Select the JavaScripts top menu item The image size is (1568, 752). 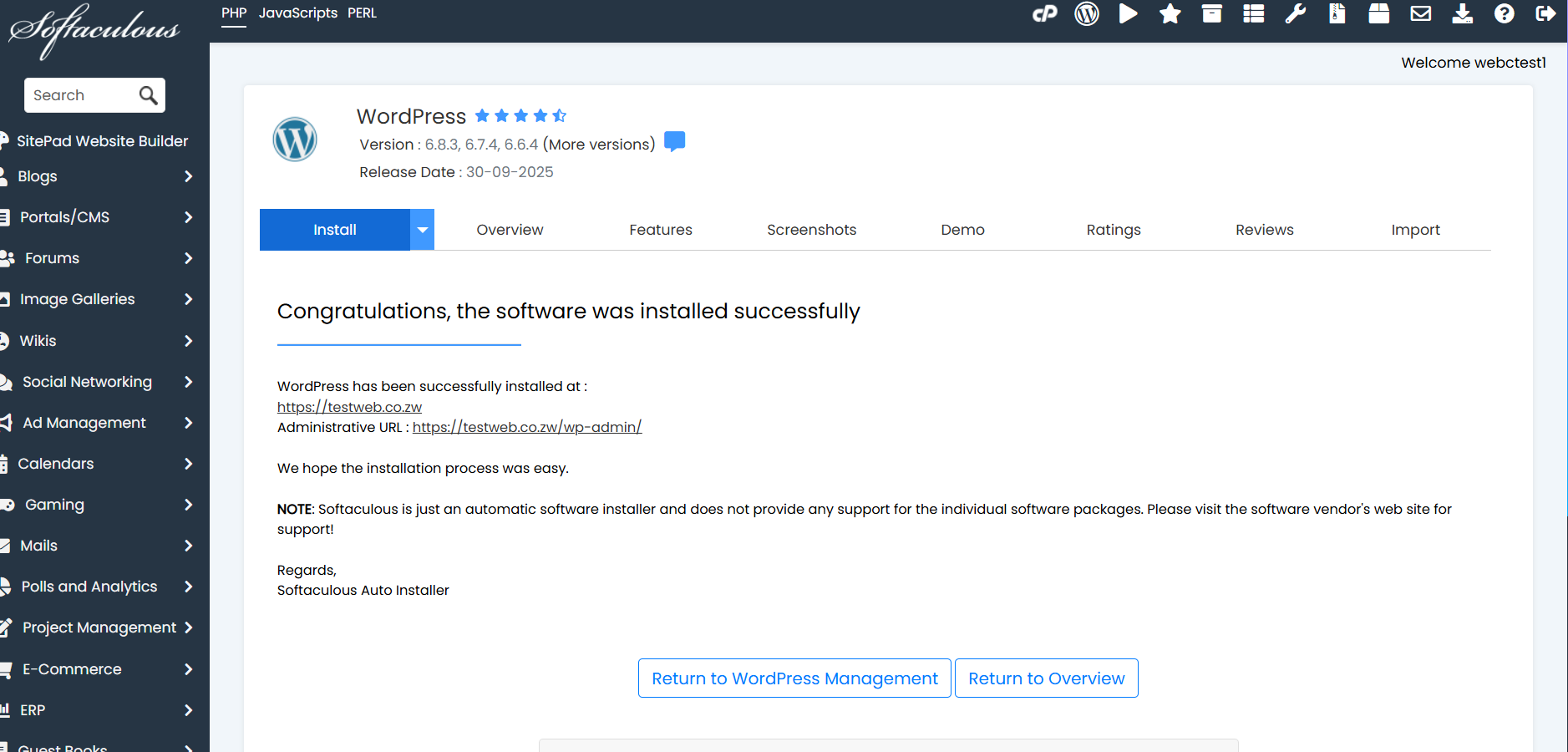click(x=298, y=13)
